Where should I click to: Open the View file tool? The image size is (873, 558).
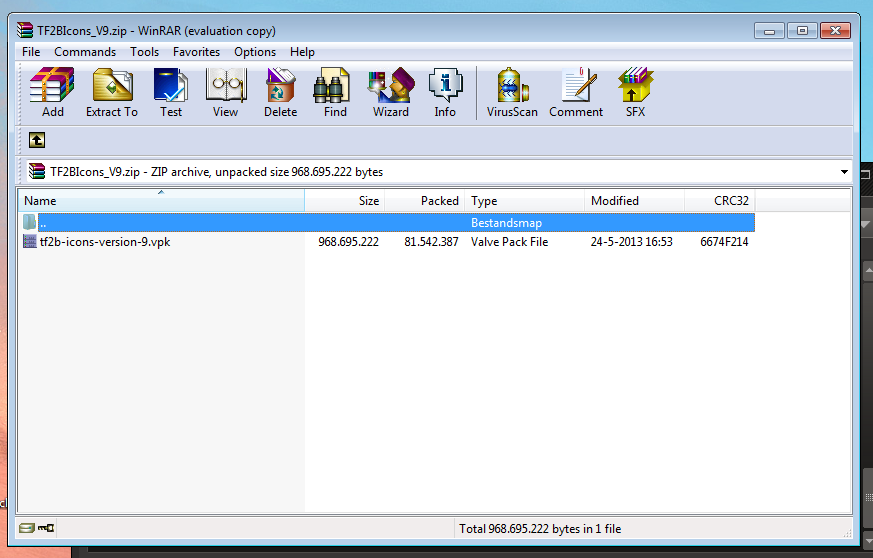coord(225,92)
